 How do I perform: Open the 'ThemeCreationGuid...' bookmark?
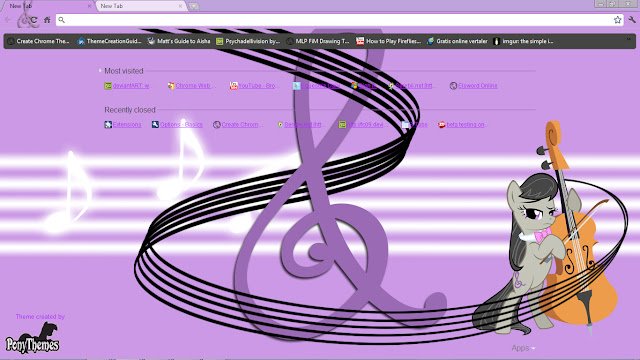click(109, 41)
